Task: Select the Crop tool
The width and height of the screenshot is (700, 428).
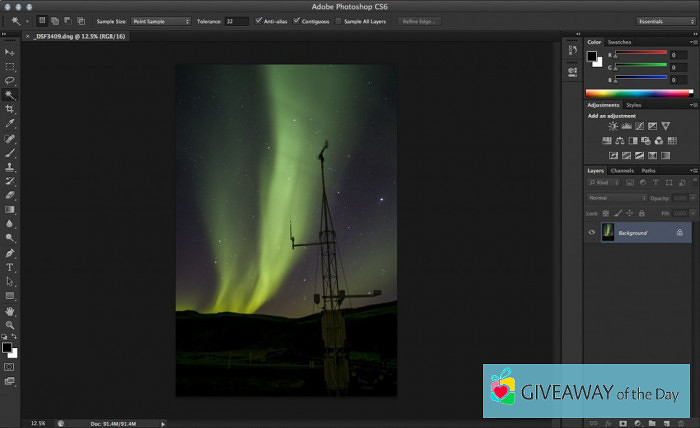Action: (x=10, y=109)
